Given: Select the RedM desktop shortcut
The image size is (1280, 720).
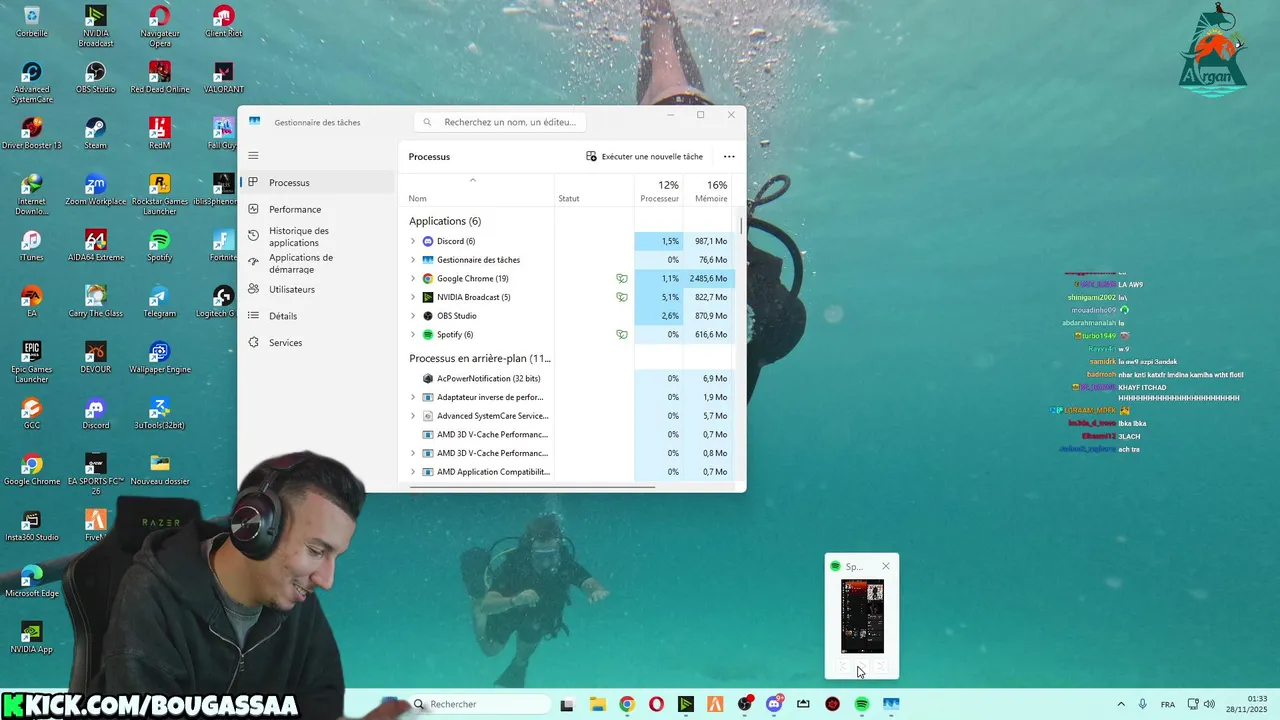Looking at the screenshot, I should pos(159,133).
